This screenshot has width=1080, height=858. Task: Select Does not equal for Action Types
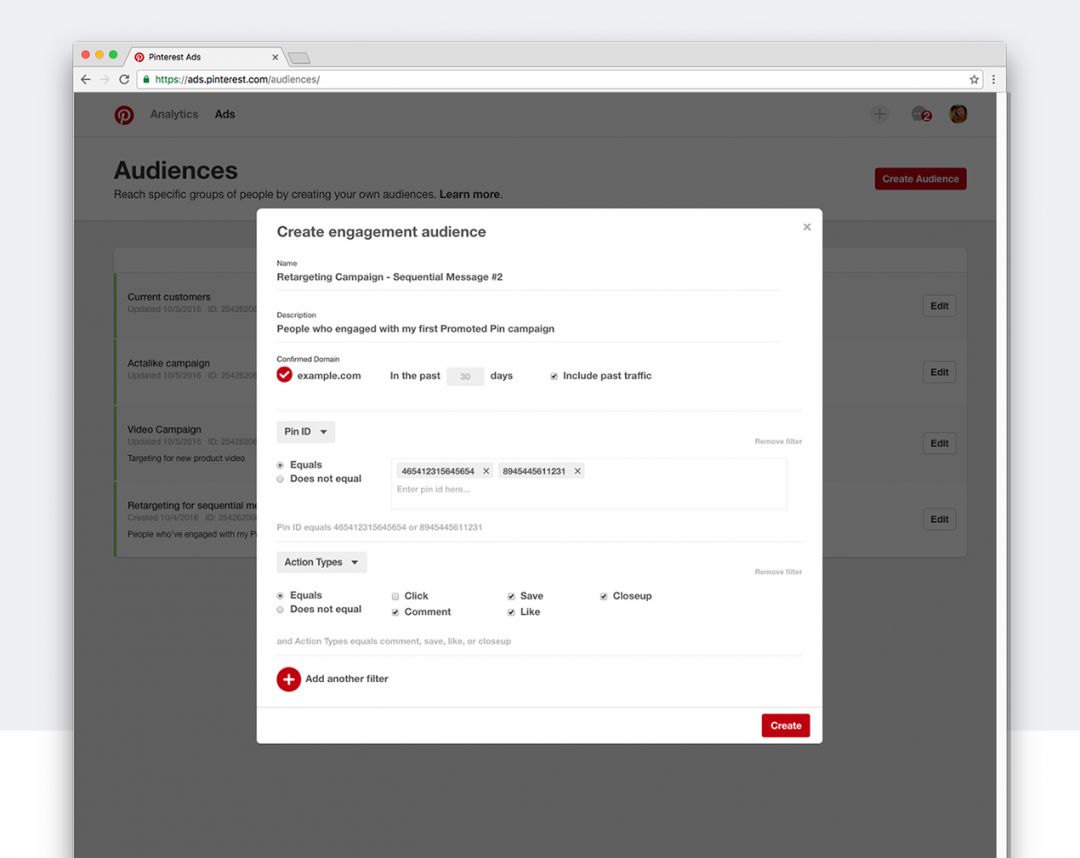pyautogui.click(x=281, y=611)
